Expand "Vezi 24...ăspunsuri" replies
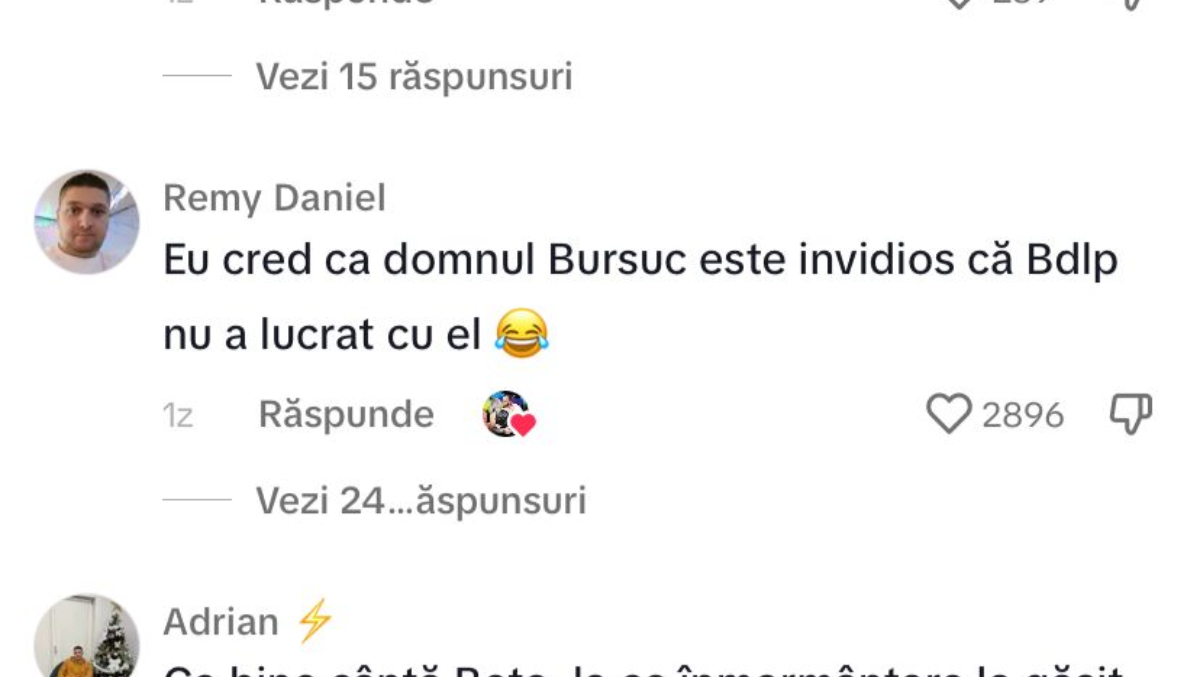The width and height of the screenshot is (1200, 677). coord(421,500)
